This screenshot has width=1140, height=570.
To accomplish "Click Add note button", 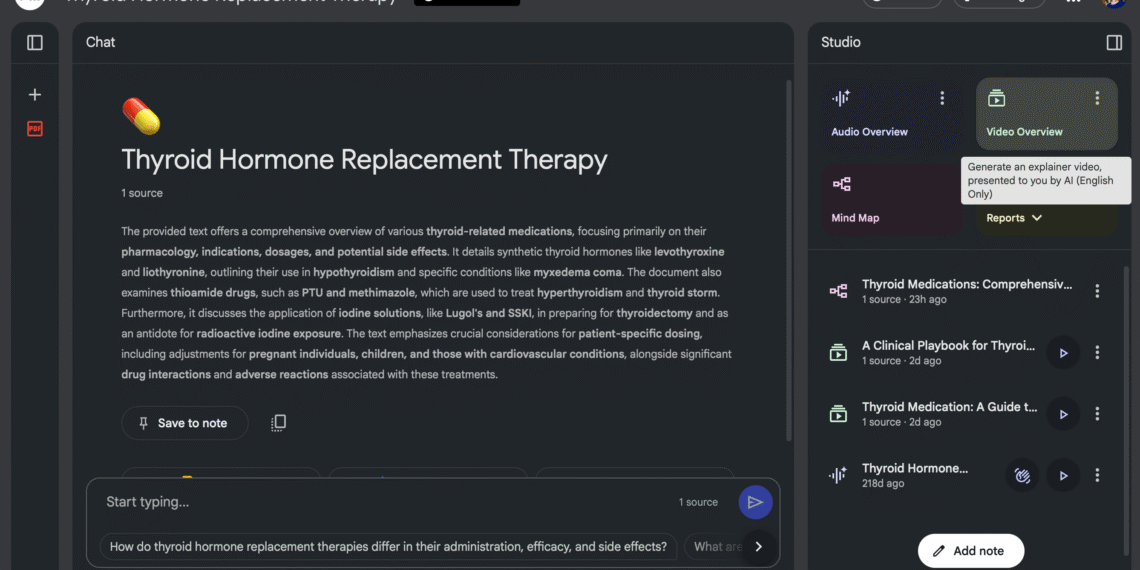I will coord(970,551).
